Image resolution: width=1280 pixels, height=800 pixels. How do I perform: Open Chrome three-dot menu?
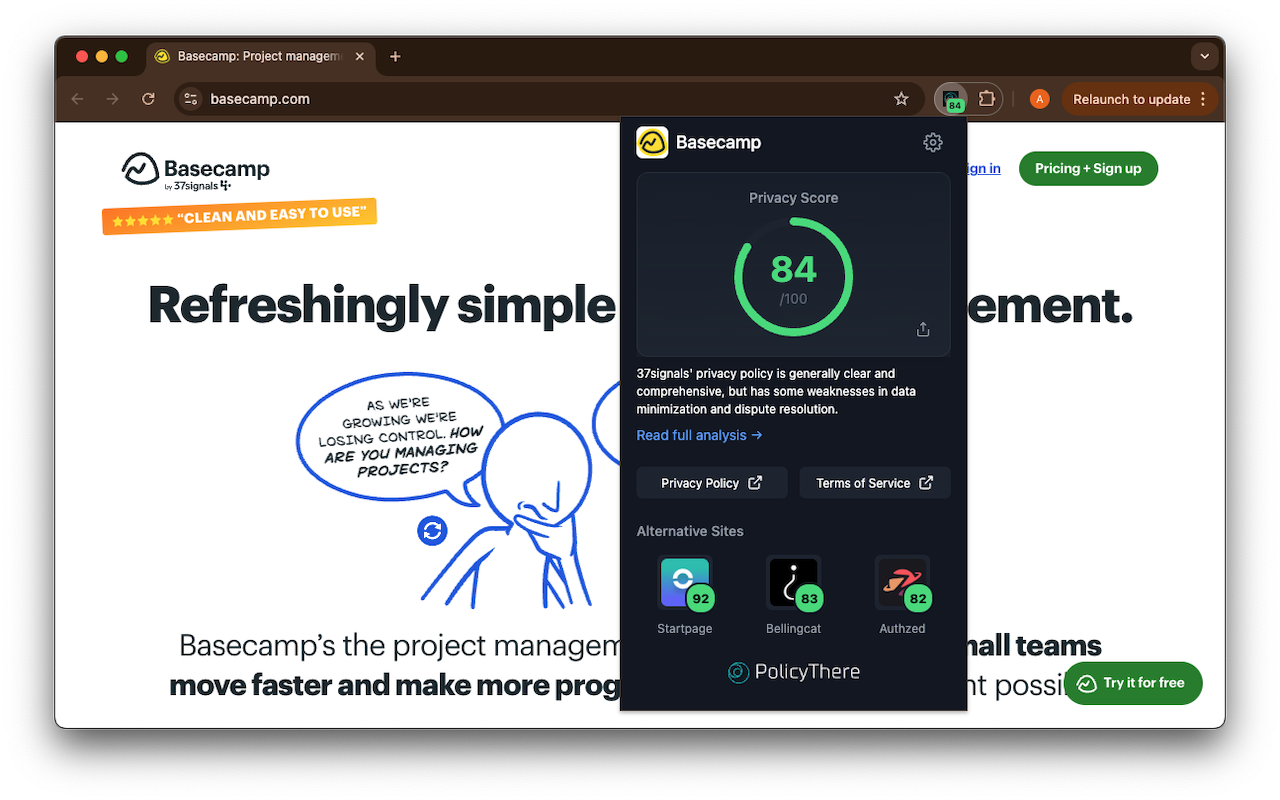click(x=1203, y=99)
